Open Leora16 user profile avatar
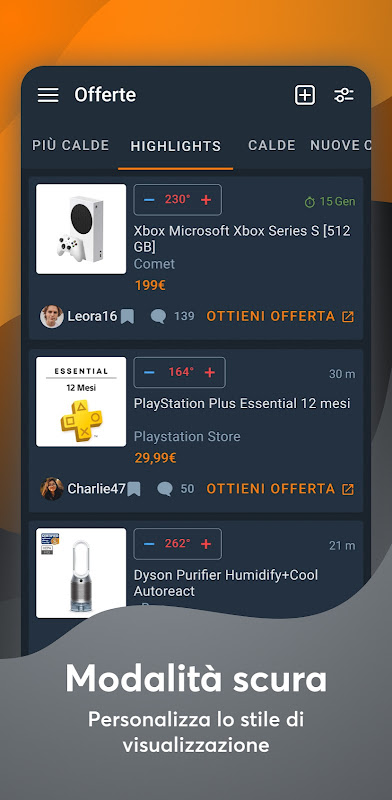This screenshot has height=800, width=392. click(x=52, y=317)
